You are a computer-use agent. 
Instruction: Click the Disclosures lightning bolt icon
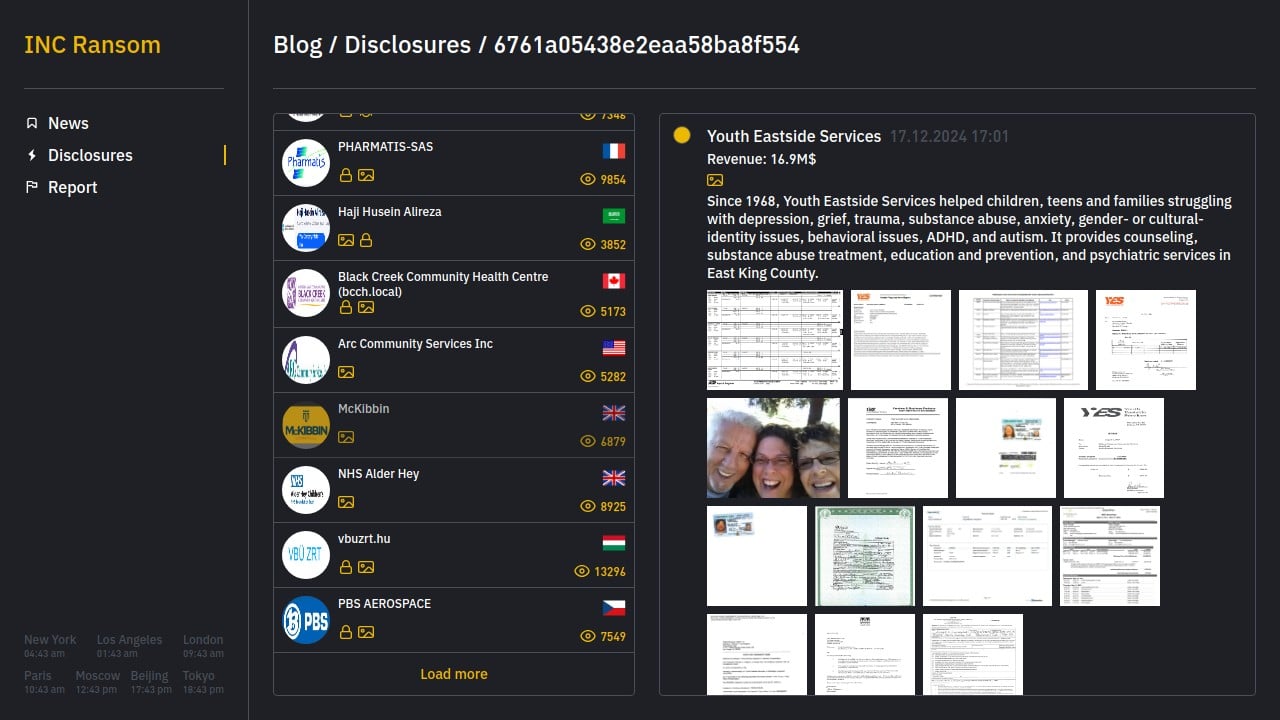32,155
